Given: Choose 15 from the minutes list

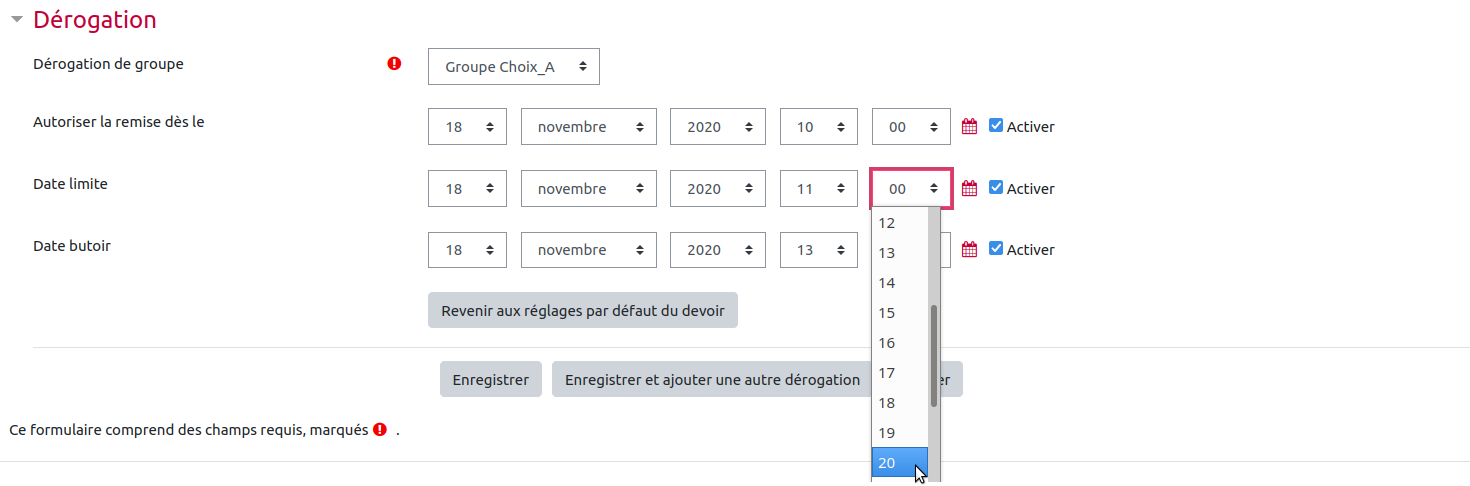Looking at the screenshot, I should pyautogui.click(x=898, y=313).
